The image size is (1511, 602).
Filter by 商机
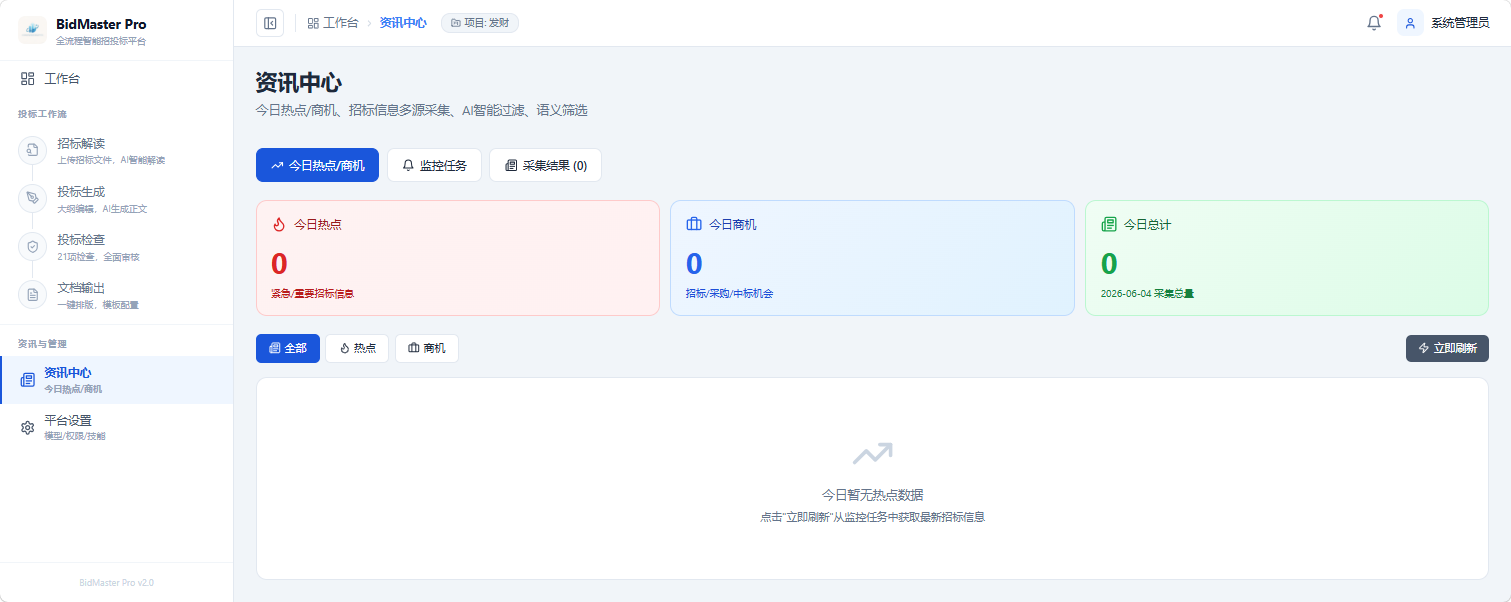[427, 348]
